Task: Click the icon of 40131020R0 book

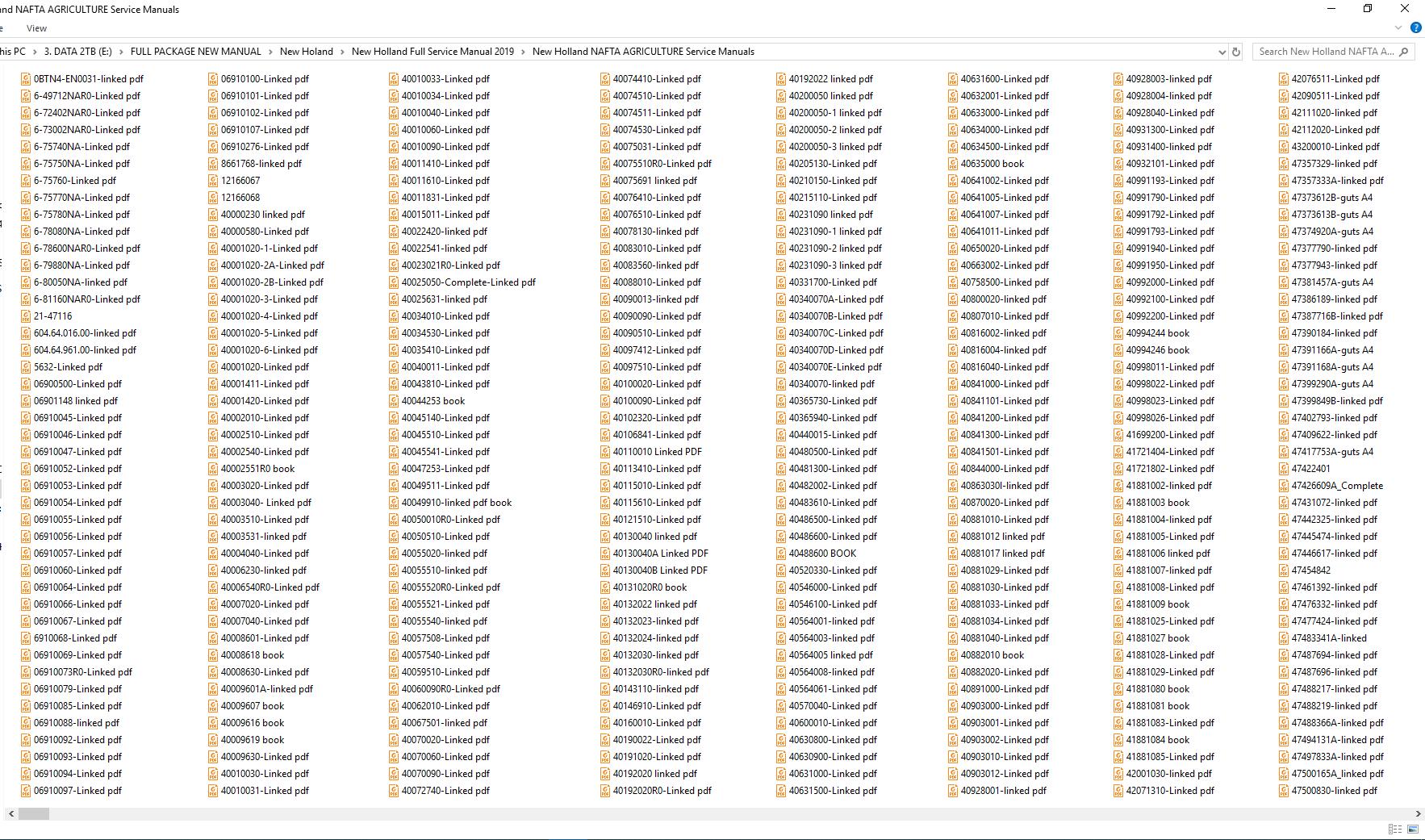Action: tap(605, 587)
